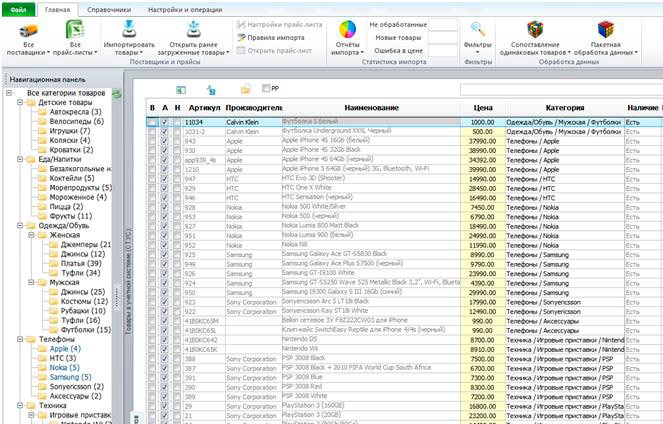Open Отчёты импорта pie chart icon
Screen dimensions: 663x424
point(347,30)
